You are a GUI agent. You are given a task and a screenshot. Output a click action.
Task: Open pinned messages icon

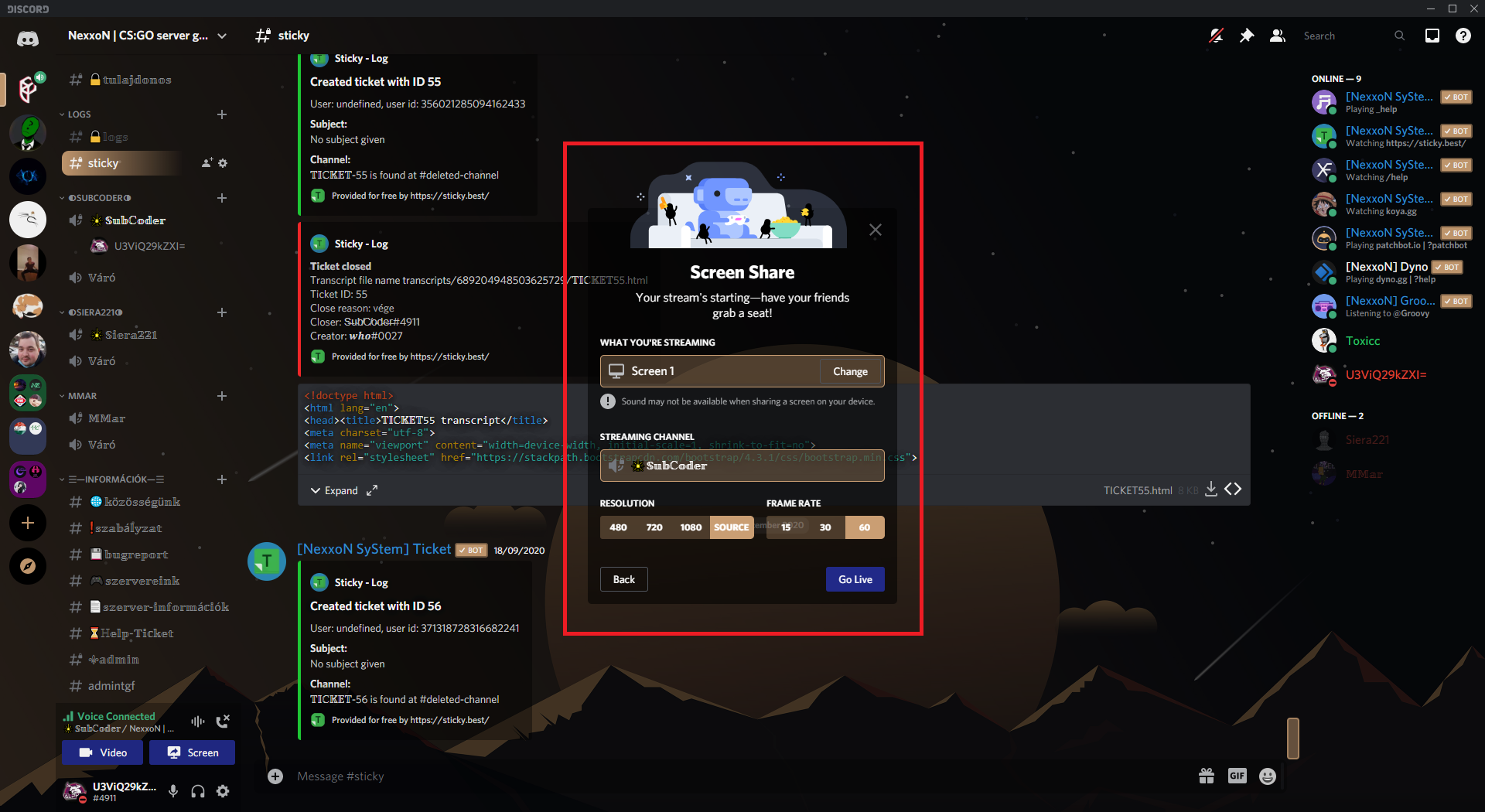coord(1247,36)
